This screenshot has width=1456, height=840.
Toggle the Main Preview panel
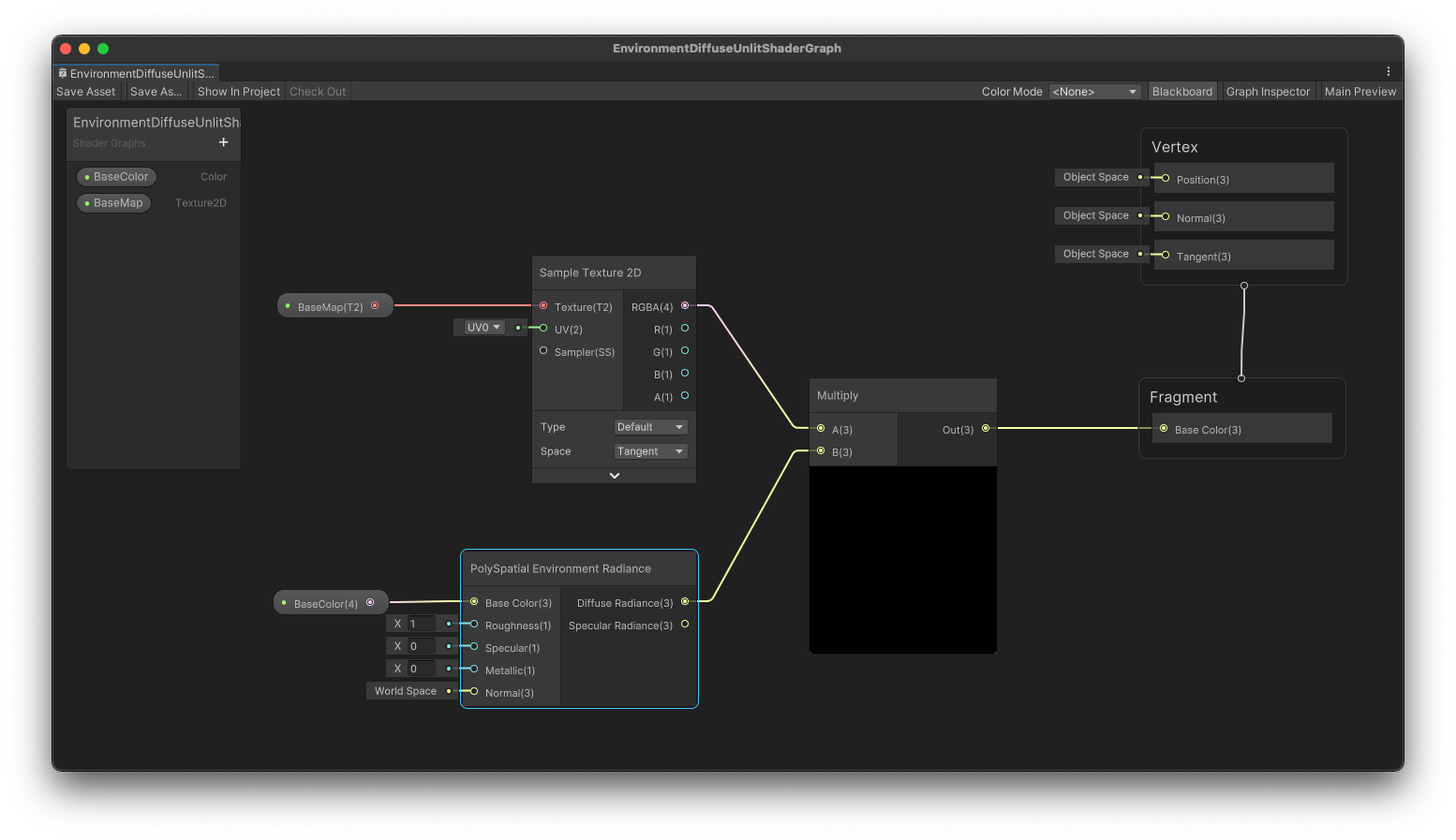click(1360, 92)
